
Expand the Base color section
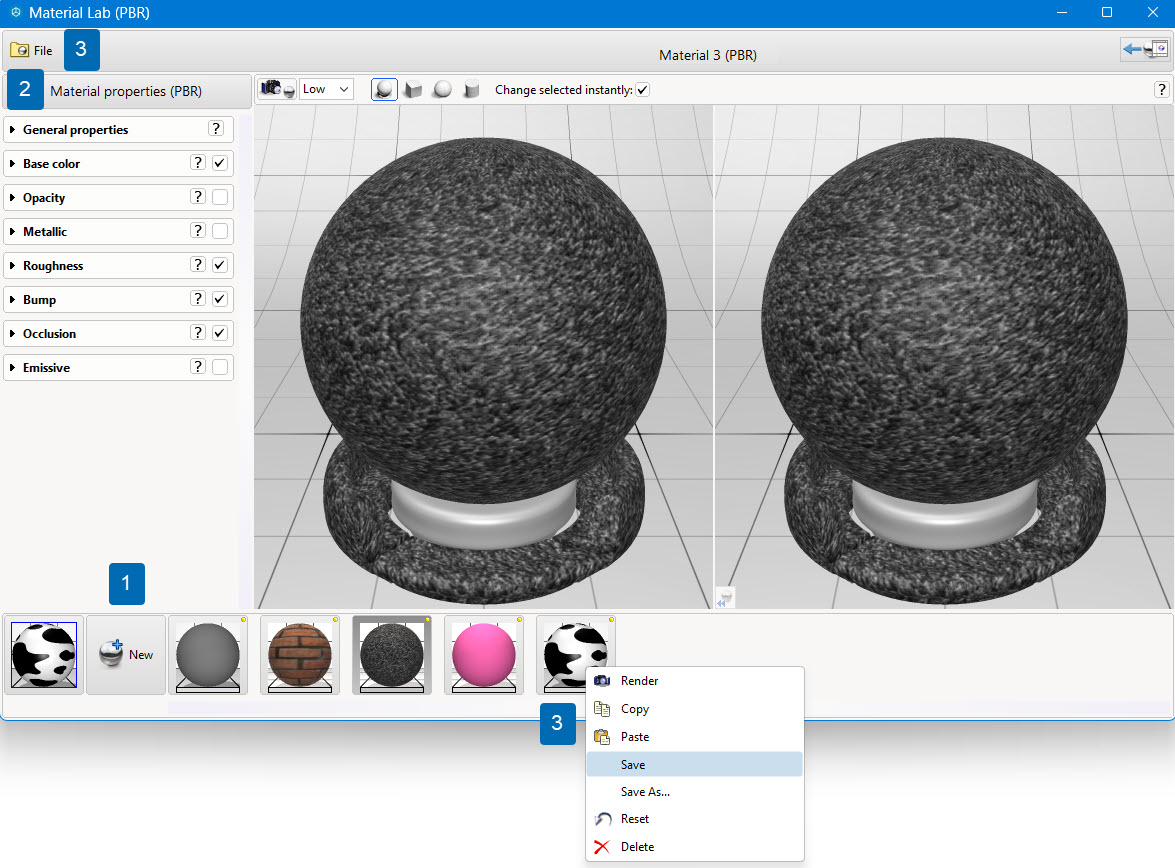point(12,163)
